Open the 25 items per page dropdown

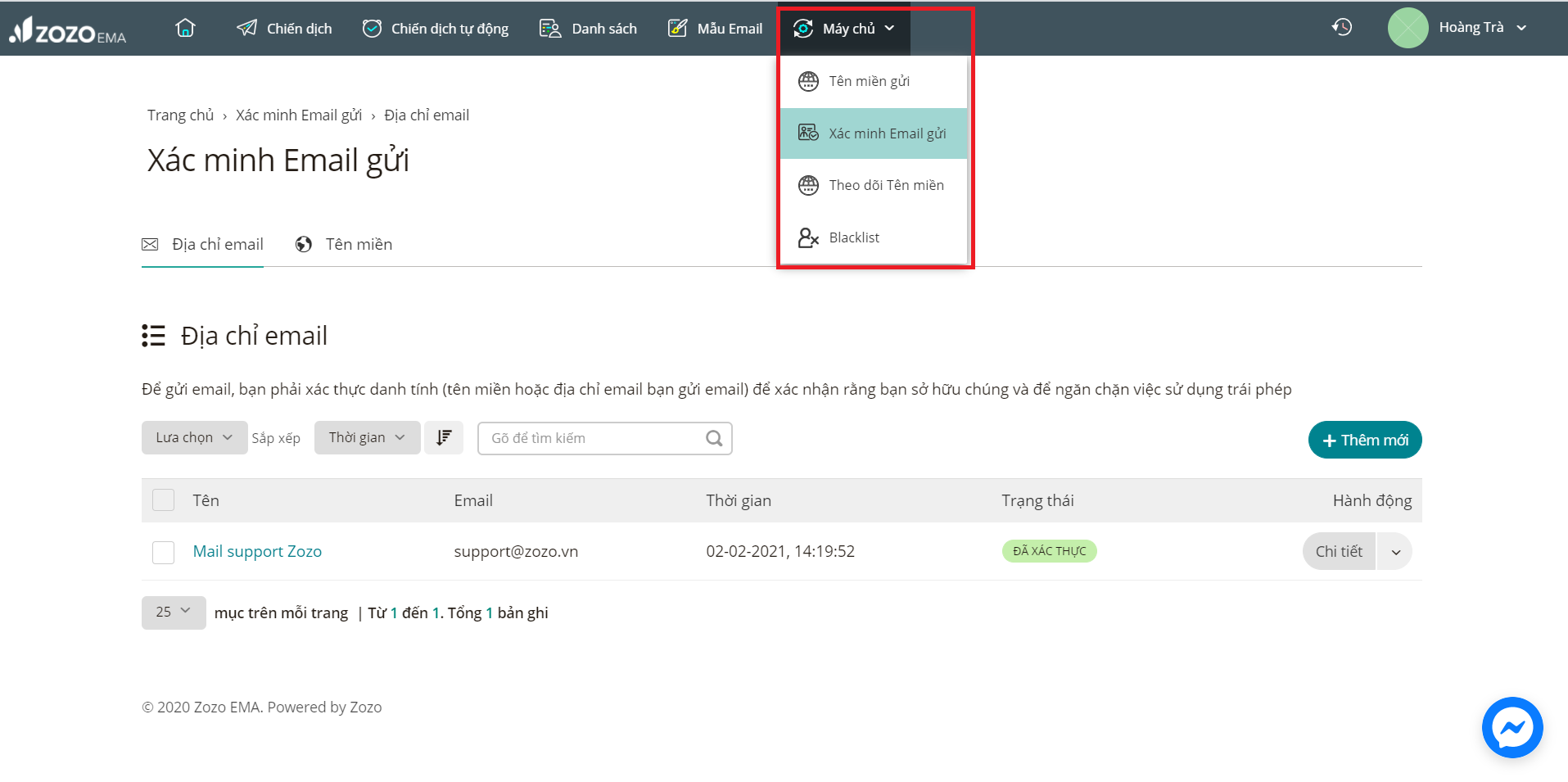pyautogui.click(x=174, y=612)
